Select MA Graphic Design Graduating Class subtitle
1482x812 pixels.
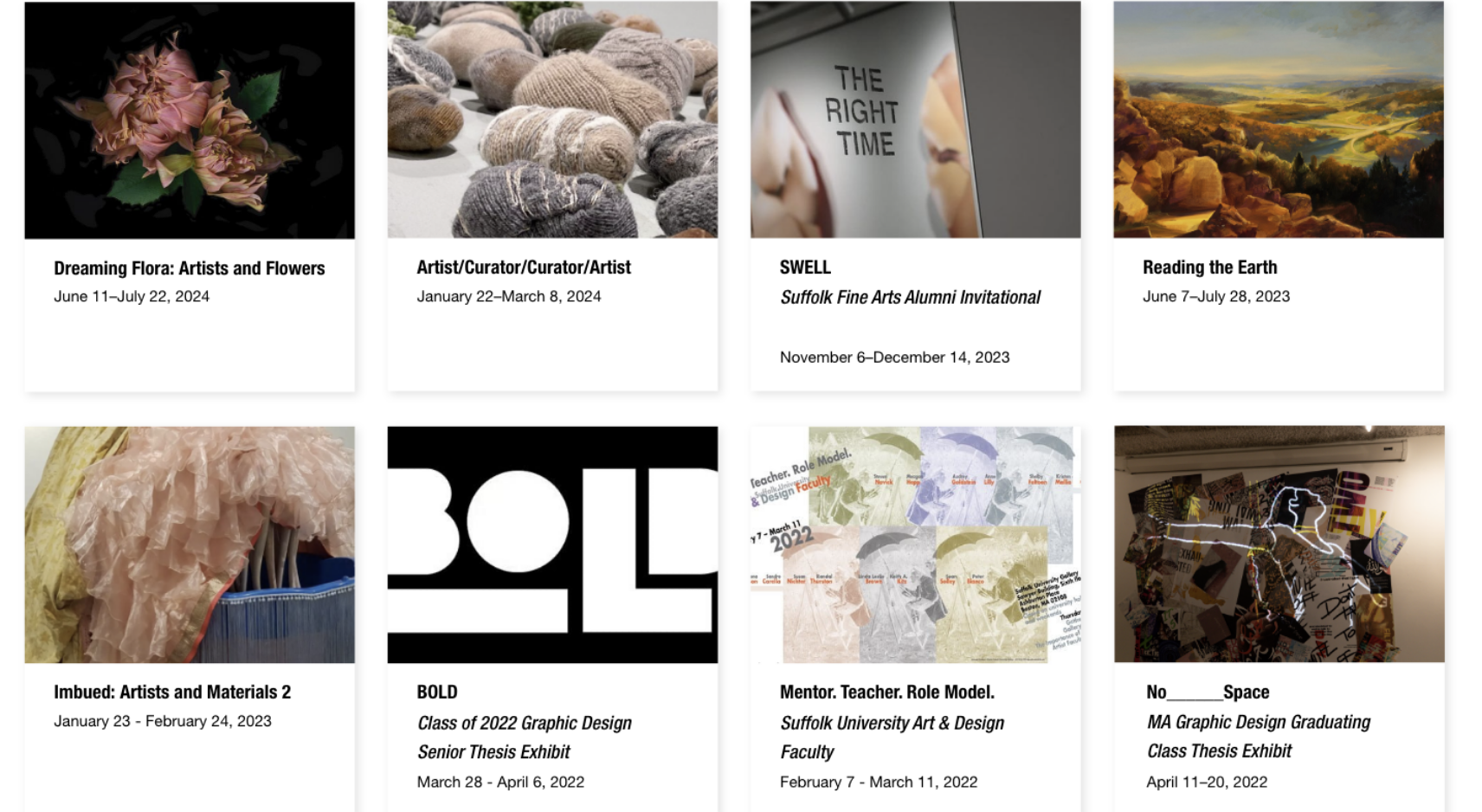point(1259,737)
